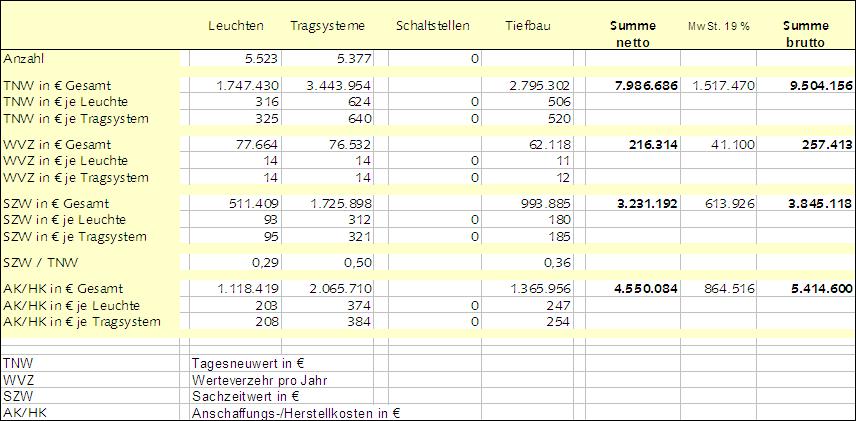Click the legend text Tagesneuwert in €
The width and height of the screenshot is (856, 421).
pos(248,364)
